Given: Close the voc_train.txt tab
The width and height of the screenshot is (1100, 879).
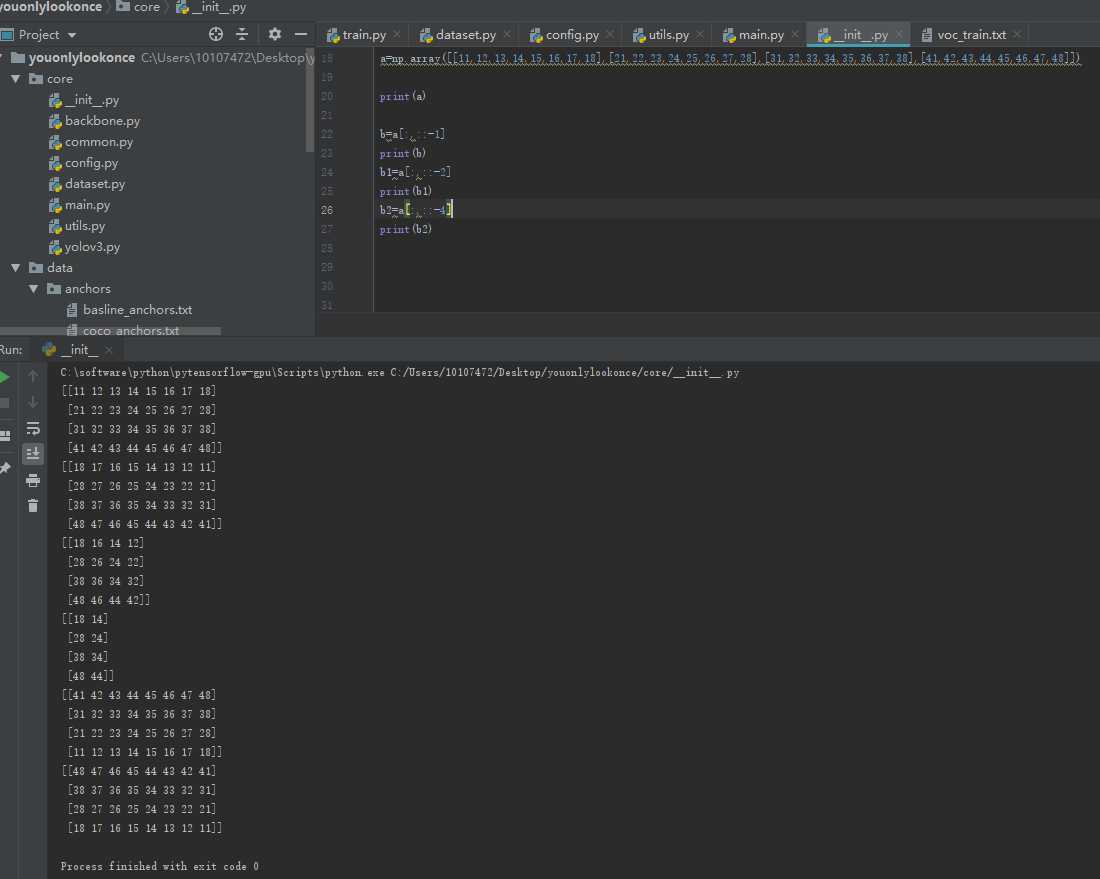Looking at the screenshot, I should pyautogui.click(x=1017, y=34).
